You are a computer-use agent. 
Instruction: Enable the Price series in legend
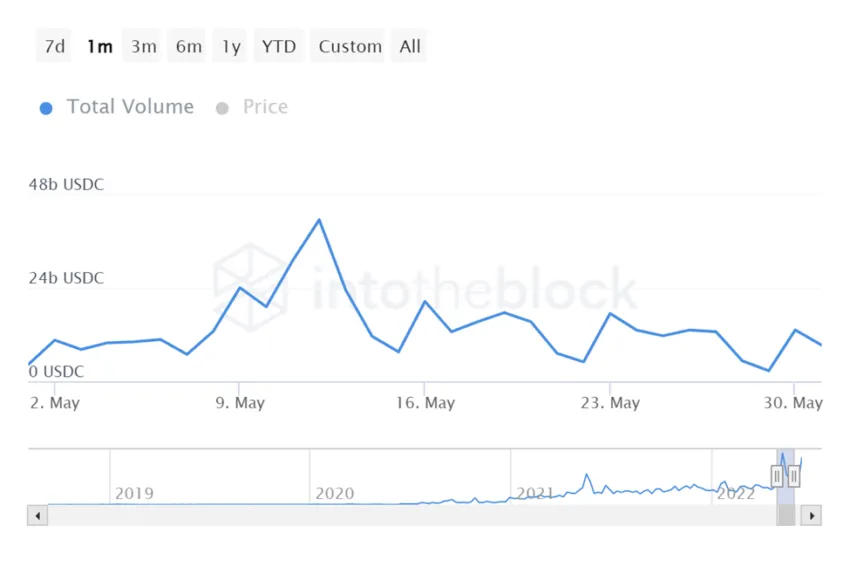[265, 107]
